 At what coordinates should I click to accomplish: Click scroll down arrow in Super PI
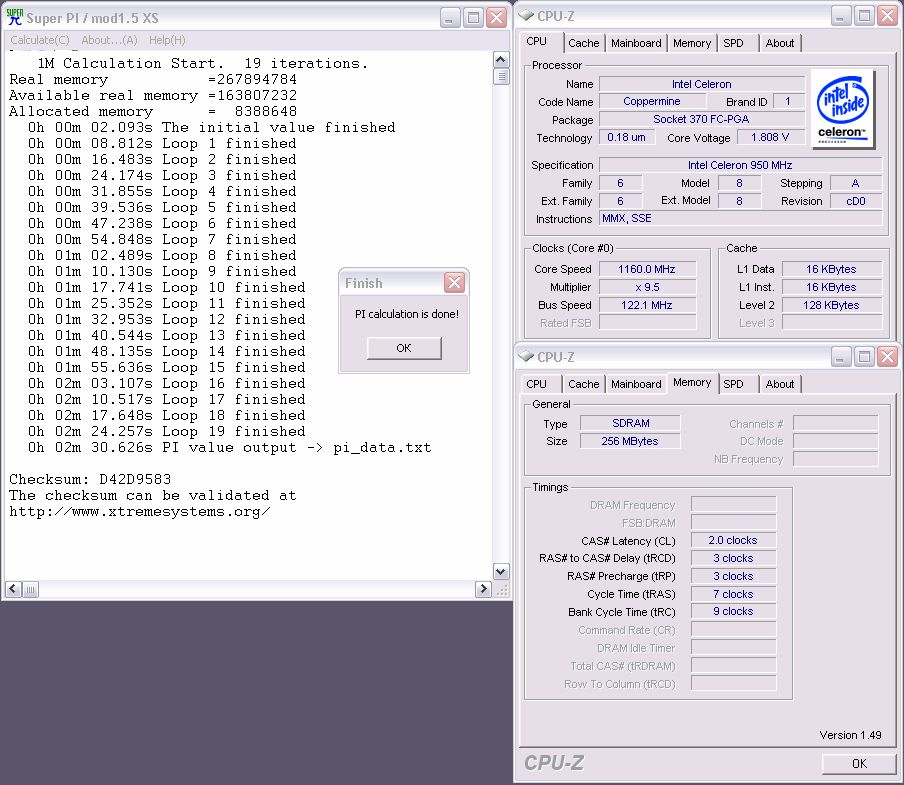point(501,571)
